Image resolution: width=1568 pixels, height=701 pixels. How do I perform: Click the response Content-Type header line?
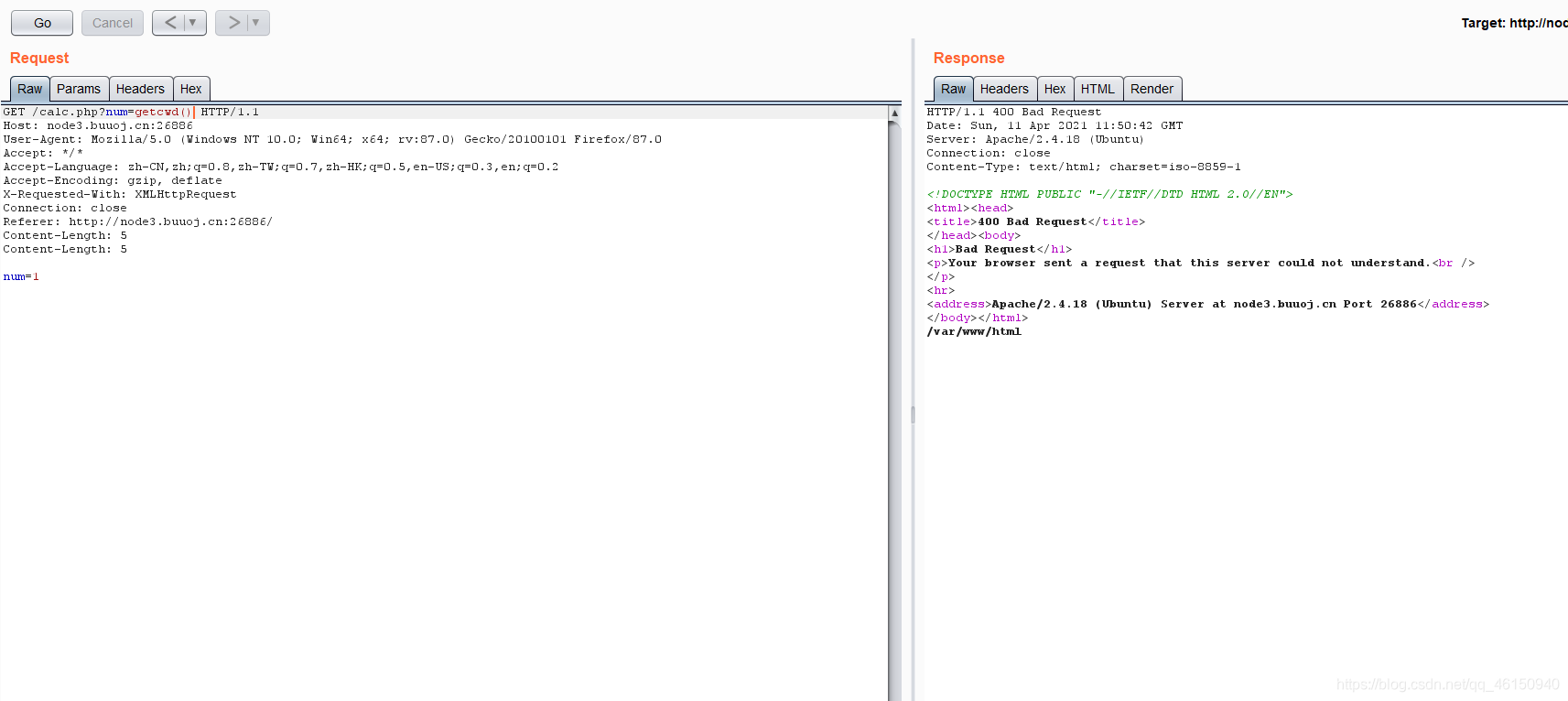1084,167
